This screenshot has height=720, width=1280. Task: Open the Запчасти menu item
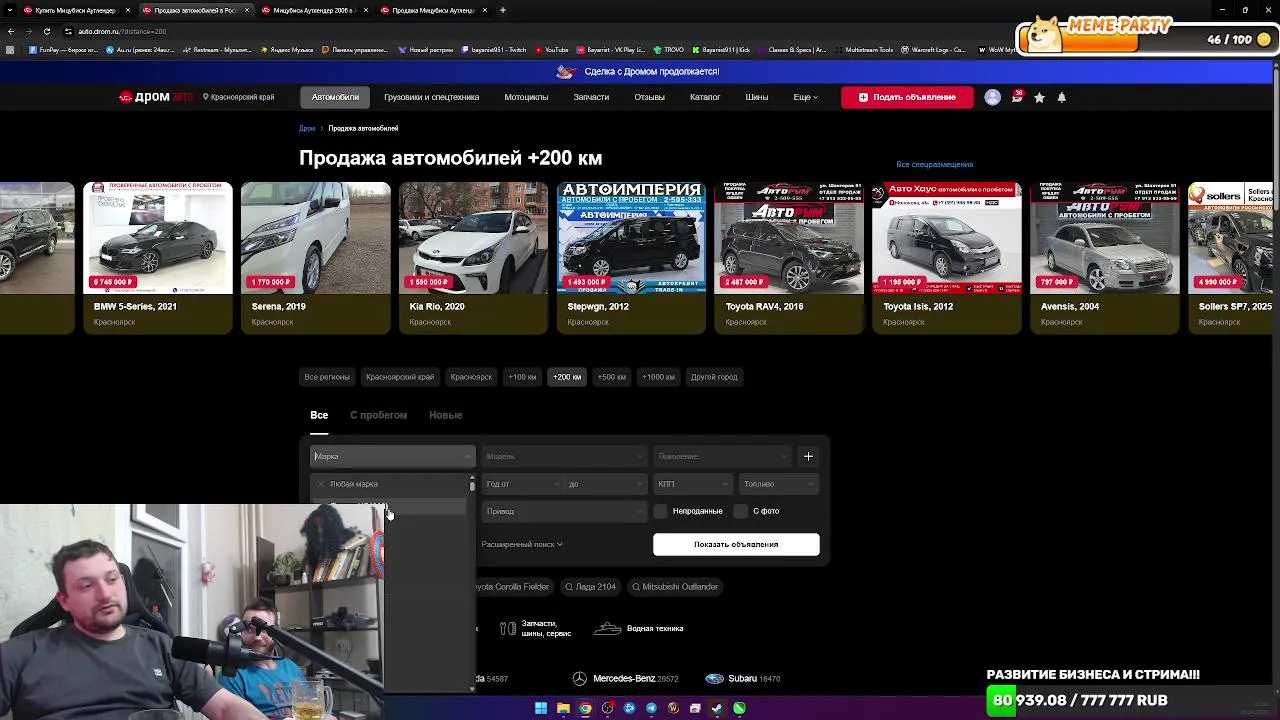(x=591, y=97)
